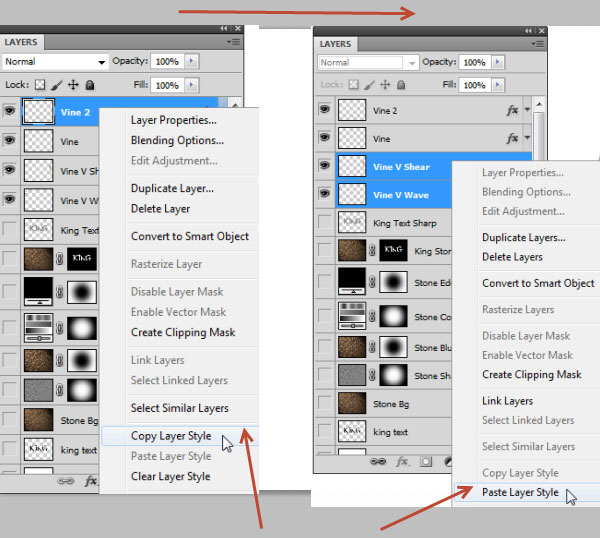The width and height of the screenshot is (600, 538).
Task: Choose Link Layers in right context menu
Action: (x=507, y=401)
